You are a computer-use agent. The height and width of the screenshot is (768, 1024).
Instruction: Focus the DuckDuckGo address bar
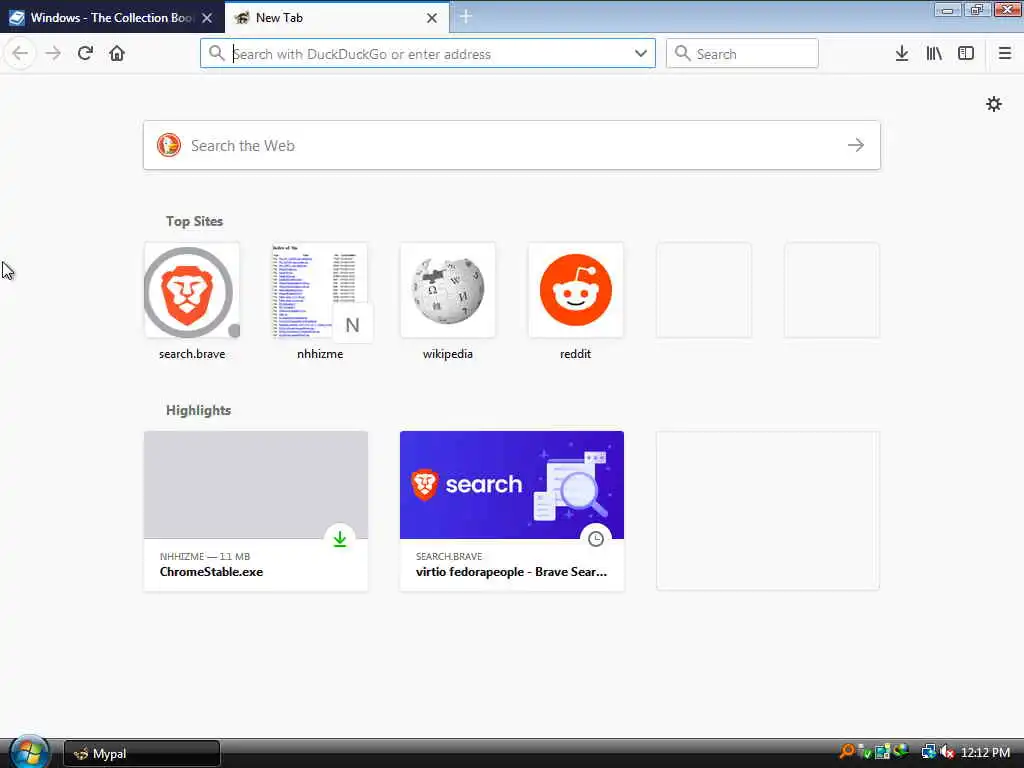(x=428, y=54)
